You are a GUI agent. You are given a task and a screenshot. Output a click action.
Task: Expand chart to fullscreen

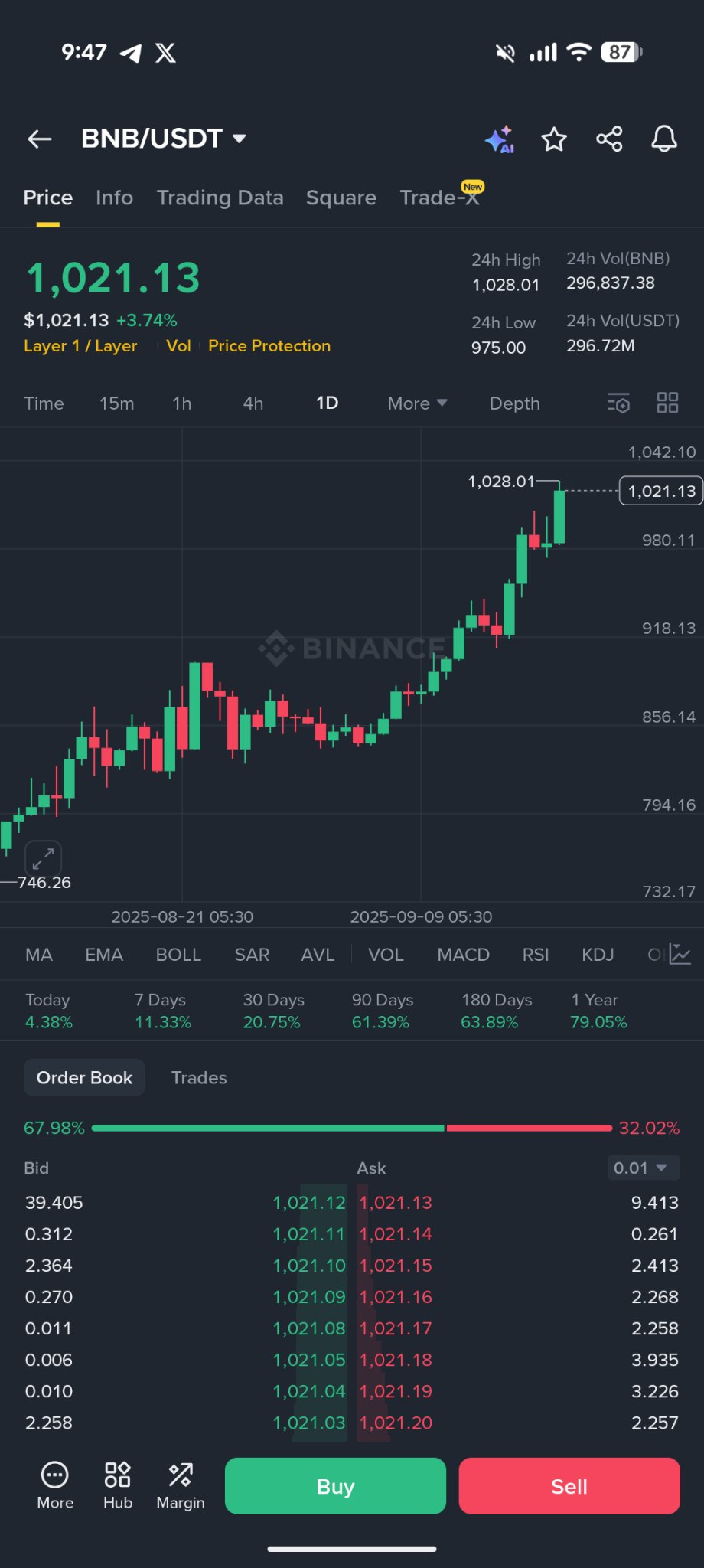pyautogui.click(x=43, y=857)
